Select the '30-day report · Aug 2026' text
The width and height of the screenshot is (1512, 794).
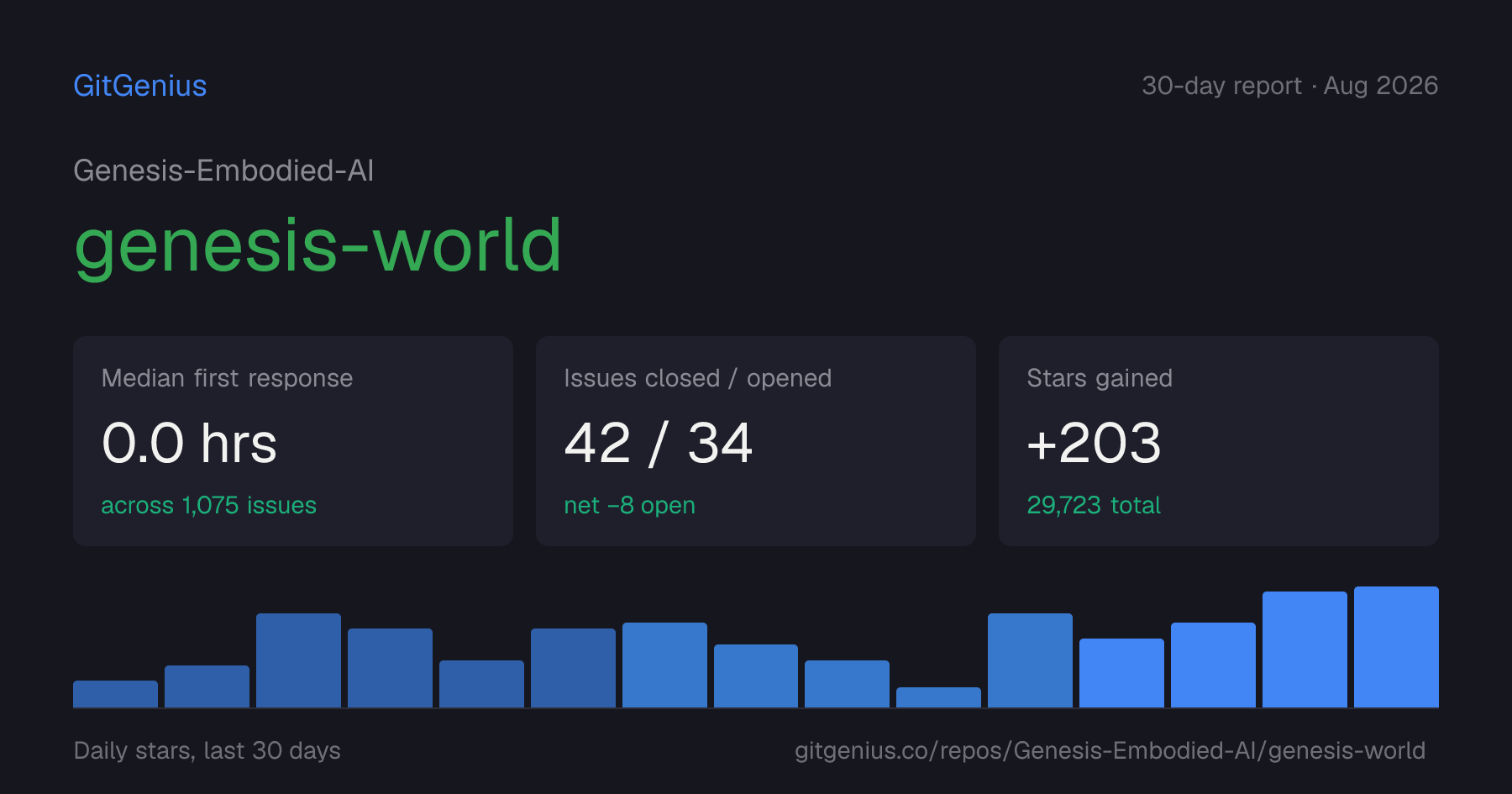[x=1289, y=86]
